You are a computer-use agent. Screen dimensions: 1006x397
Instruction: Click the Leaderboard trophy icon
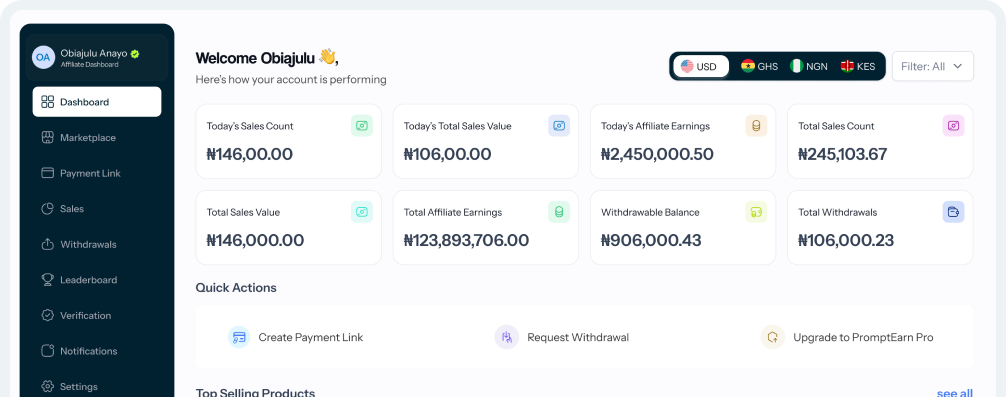point(47,280)
